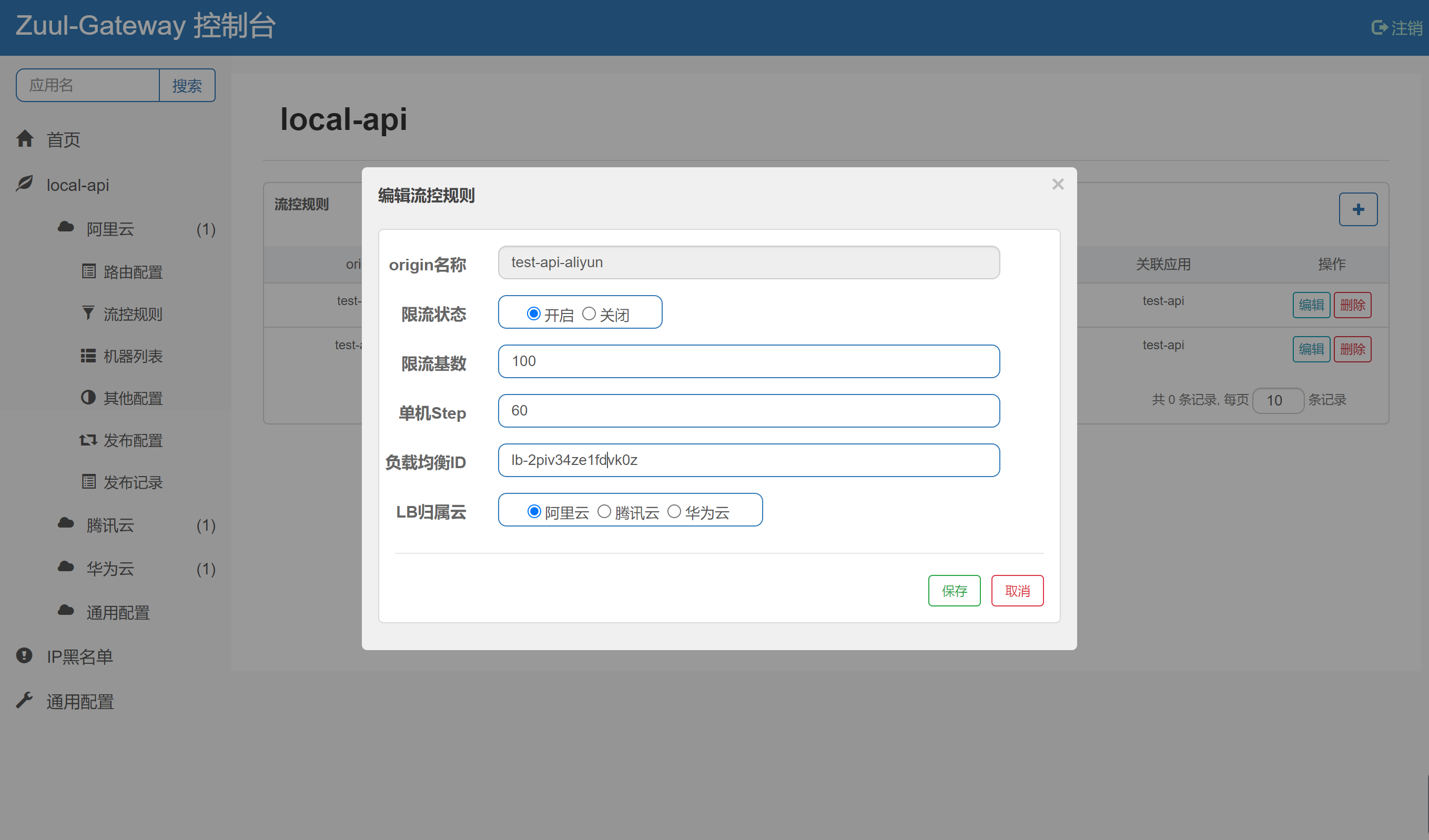Open 首页 in the sidebar
1429x840 pixels.
pyautogui.click(x=63, y=139)
